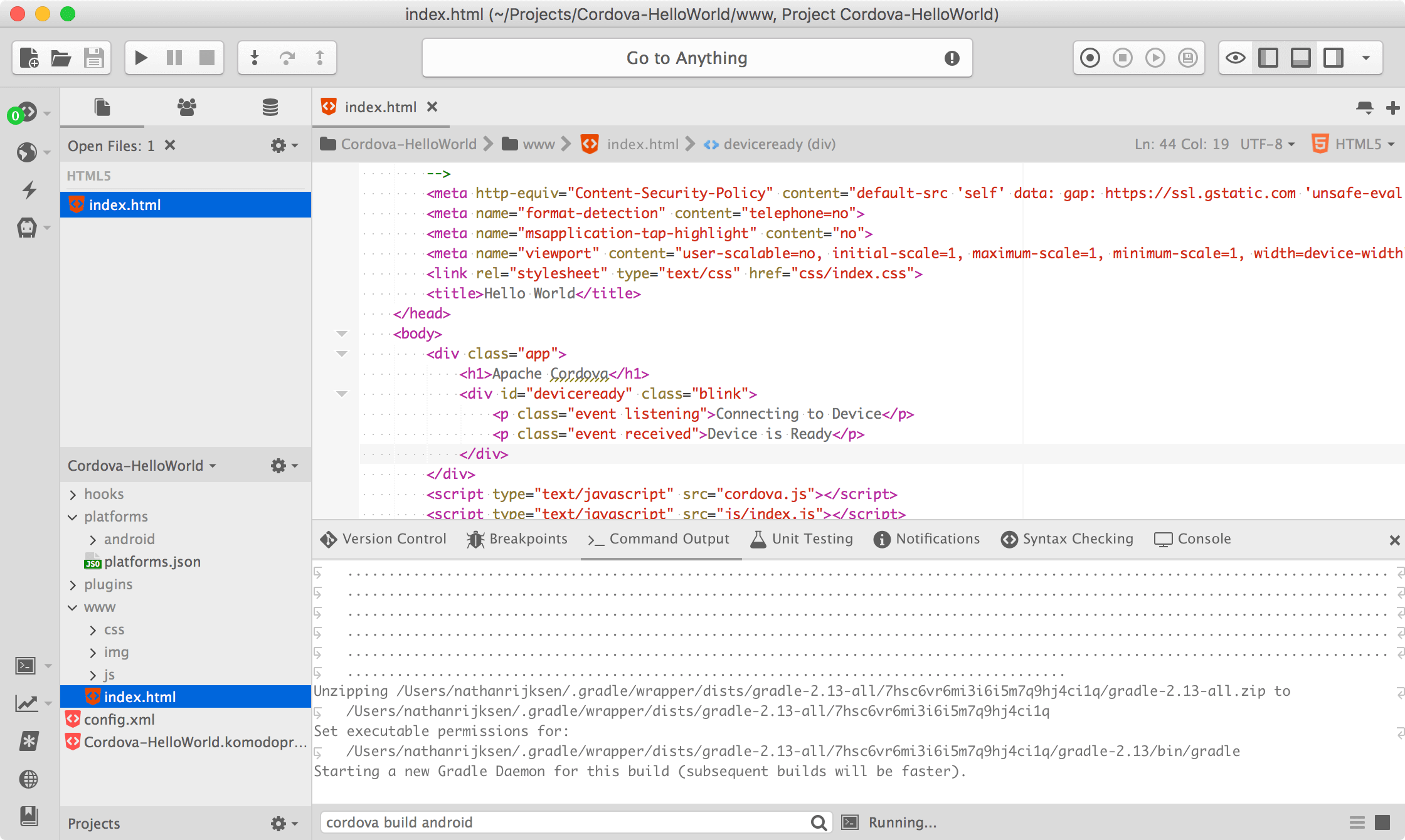
Task: Open the HTML5 language dropdown
Action: [x=1352, y=144]
